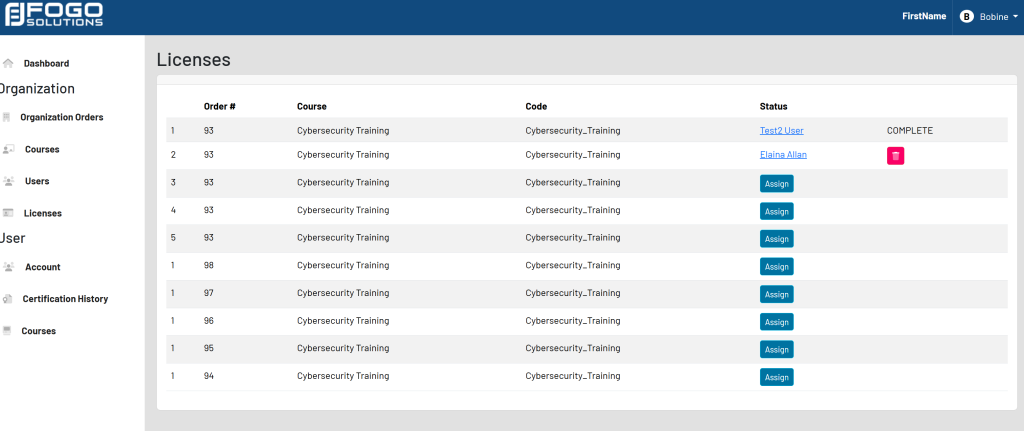Click the Organization Orders sidebar icon
Viewport: 1024px width, 431px height.
[x=7, y=117]
